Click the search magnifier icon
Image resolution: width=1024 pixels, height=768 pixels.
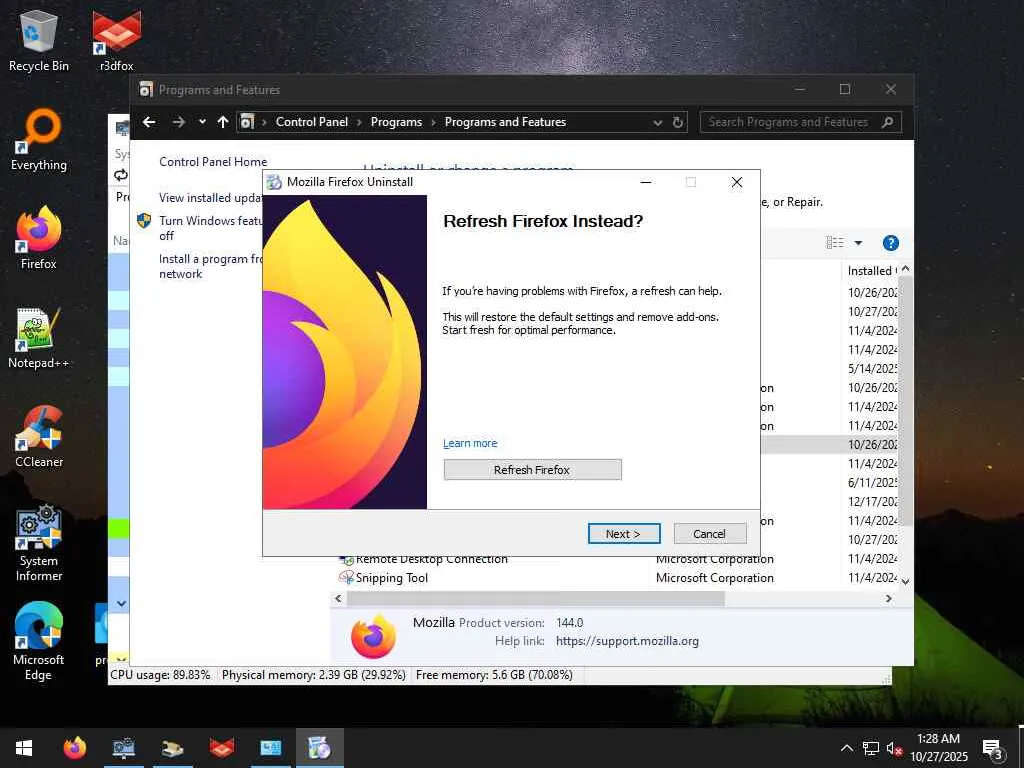[x=887, y=122]
